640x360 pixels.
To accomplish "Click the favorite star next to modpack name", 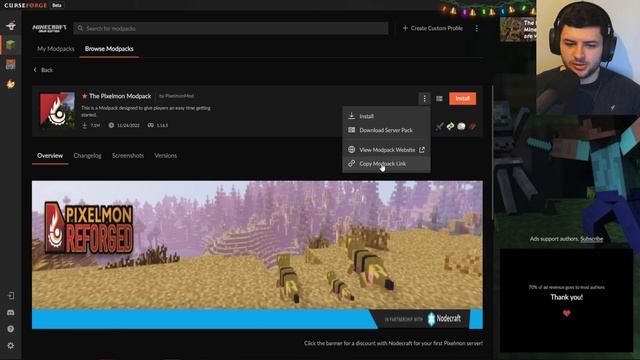I will point(84,96).
